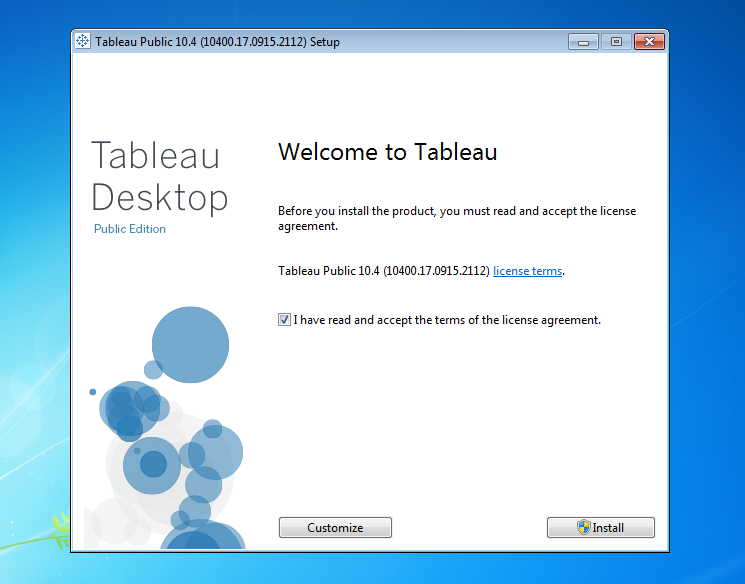Uncheck the license agreement acceptance checkbox
The image size is (745, 584).
click(284, 320)
